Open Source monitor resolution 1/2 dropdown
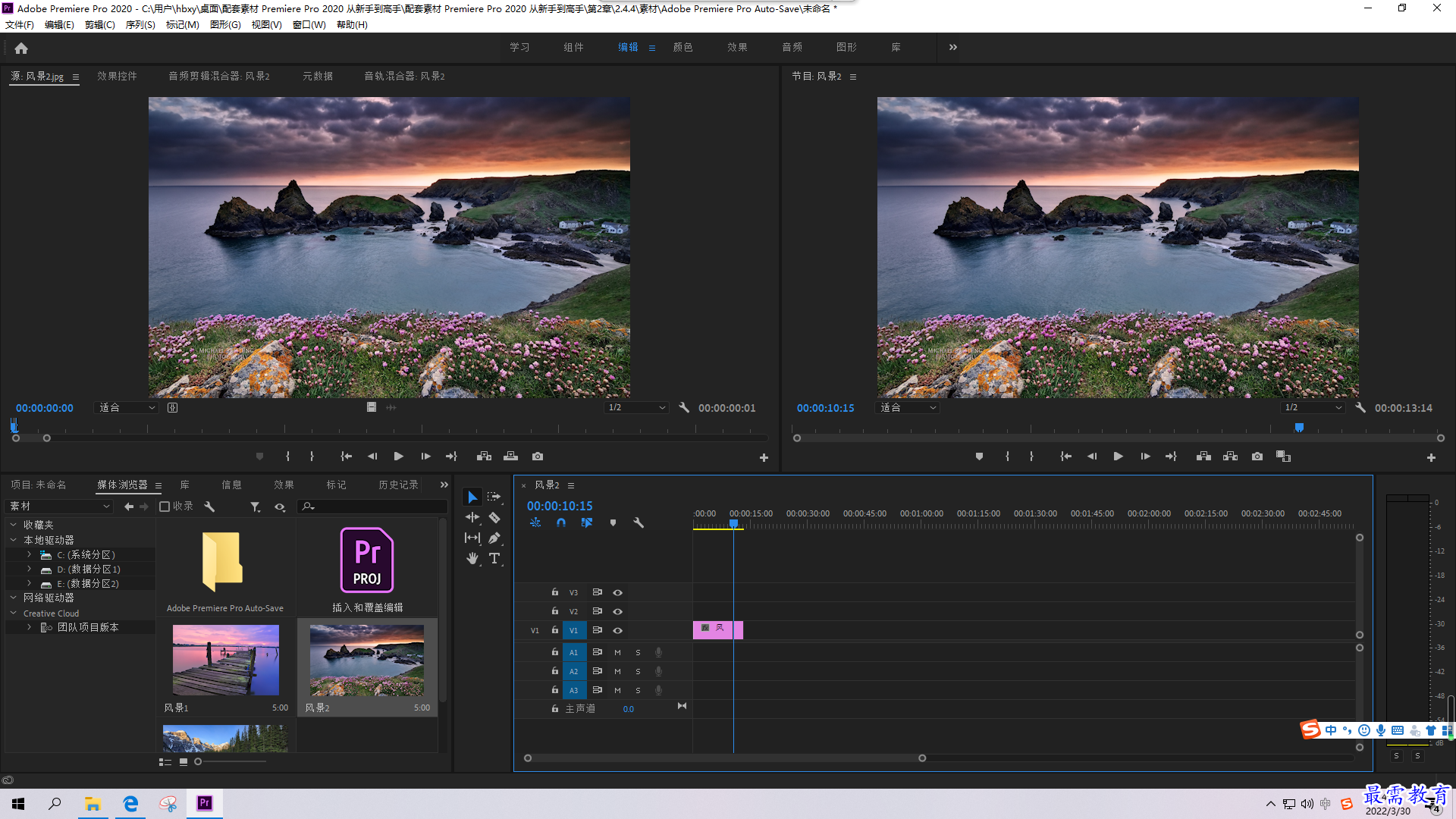1456x819 pixels. click(x=636, y=408)
